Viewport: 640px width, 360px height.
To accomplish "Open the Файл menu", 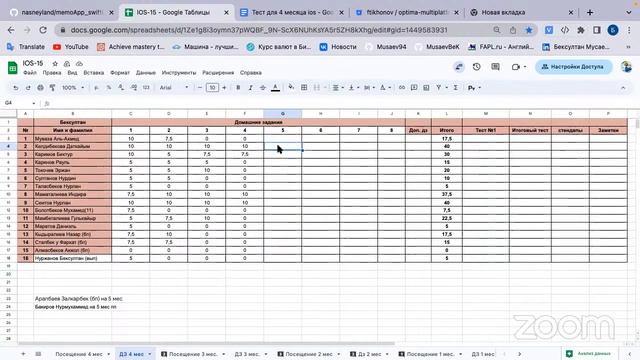I will click(x=30, y=73).
